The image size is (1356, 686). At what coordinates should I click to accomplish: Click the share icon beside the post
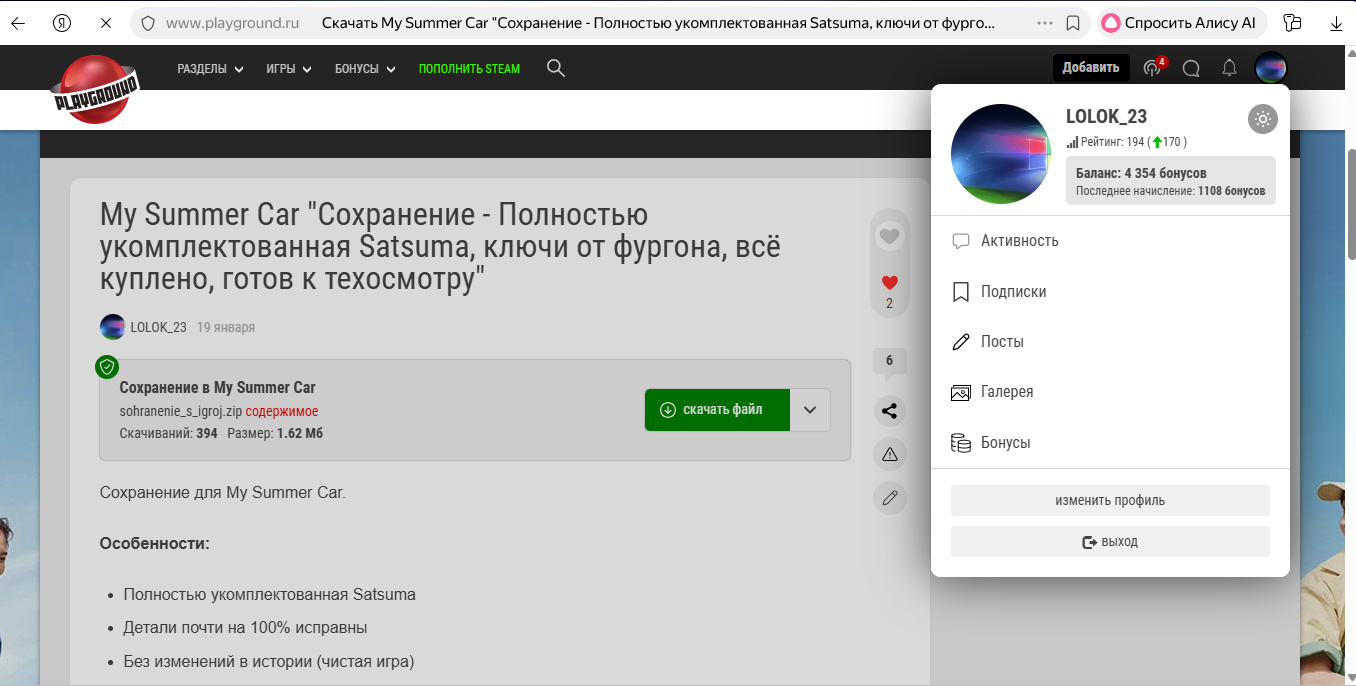pos(889,410)
